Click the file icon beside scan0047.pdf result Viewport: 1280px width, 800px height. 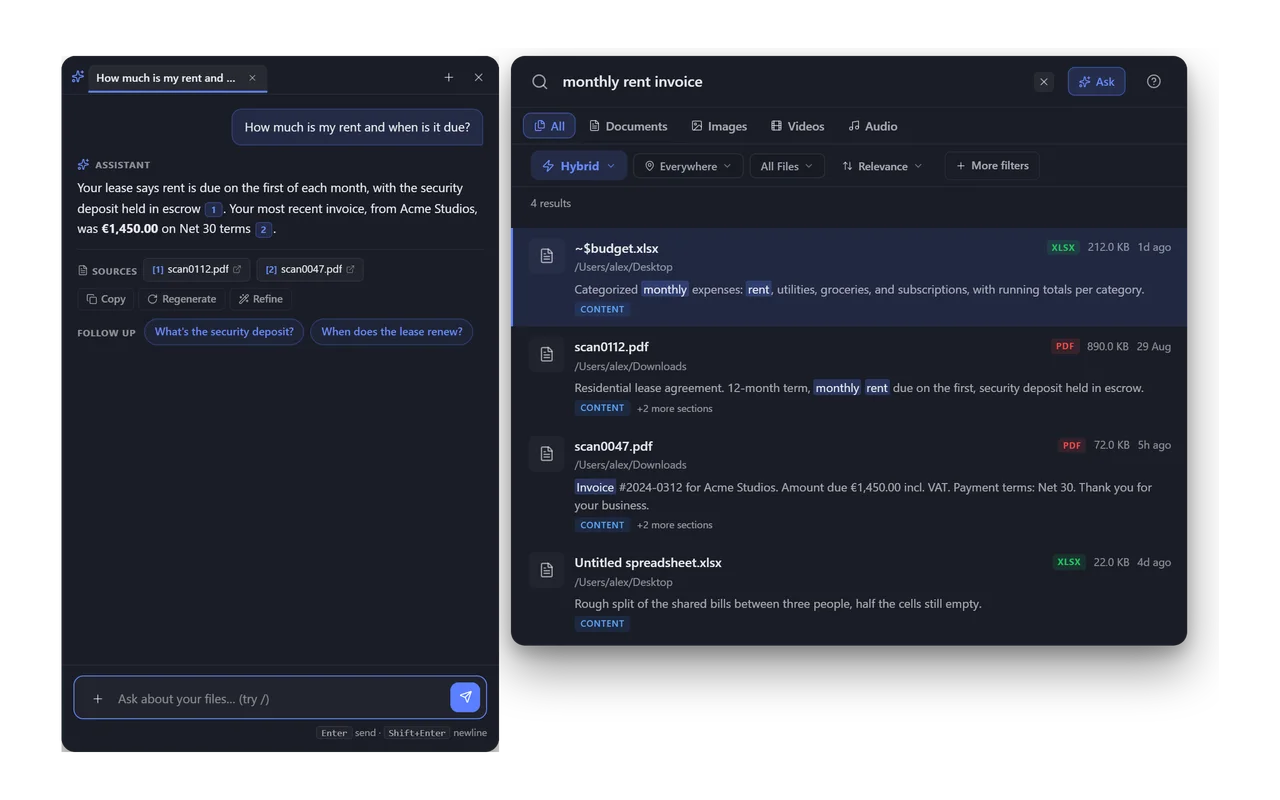click(x=547, y=454)
